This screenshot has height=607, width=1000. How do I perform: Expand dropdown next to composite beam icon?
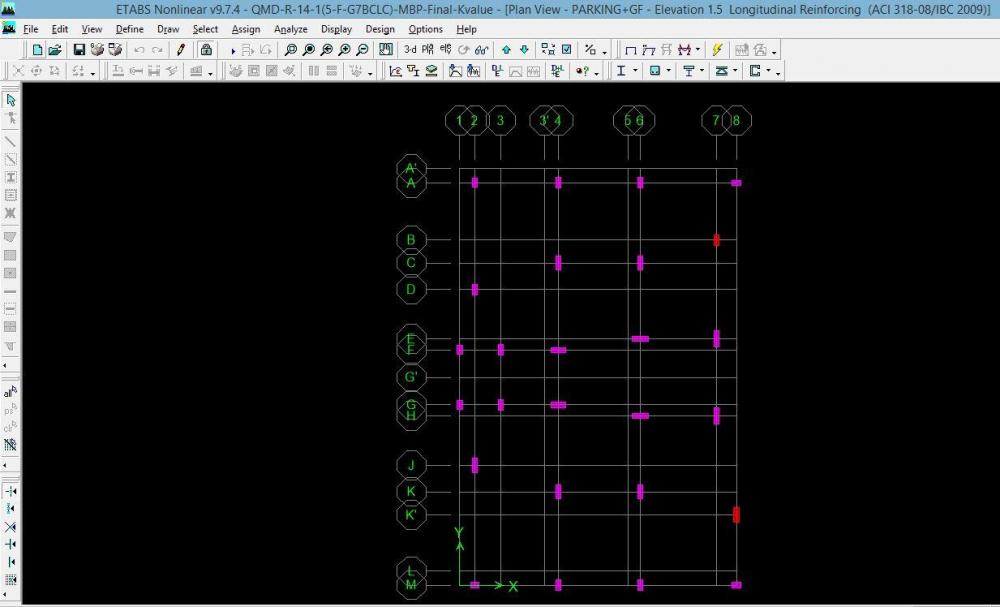[702, 71]
